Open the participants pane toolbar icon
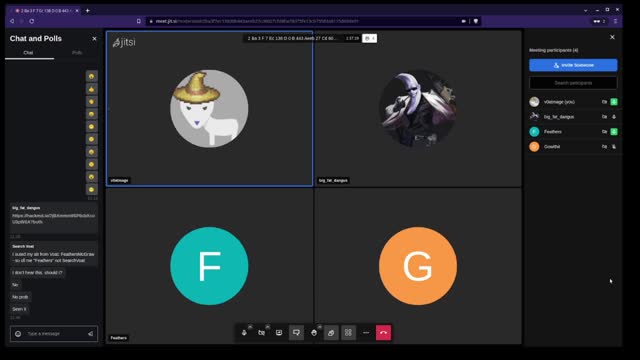The height and width of the screenshot is (360, 640). click(x=331, y=333)
